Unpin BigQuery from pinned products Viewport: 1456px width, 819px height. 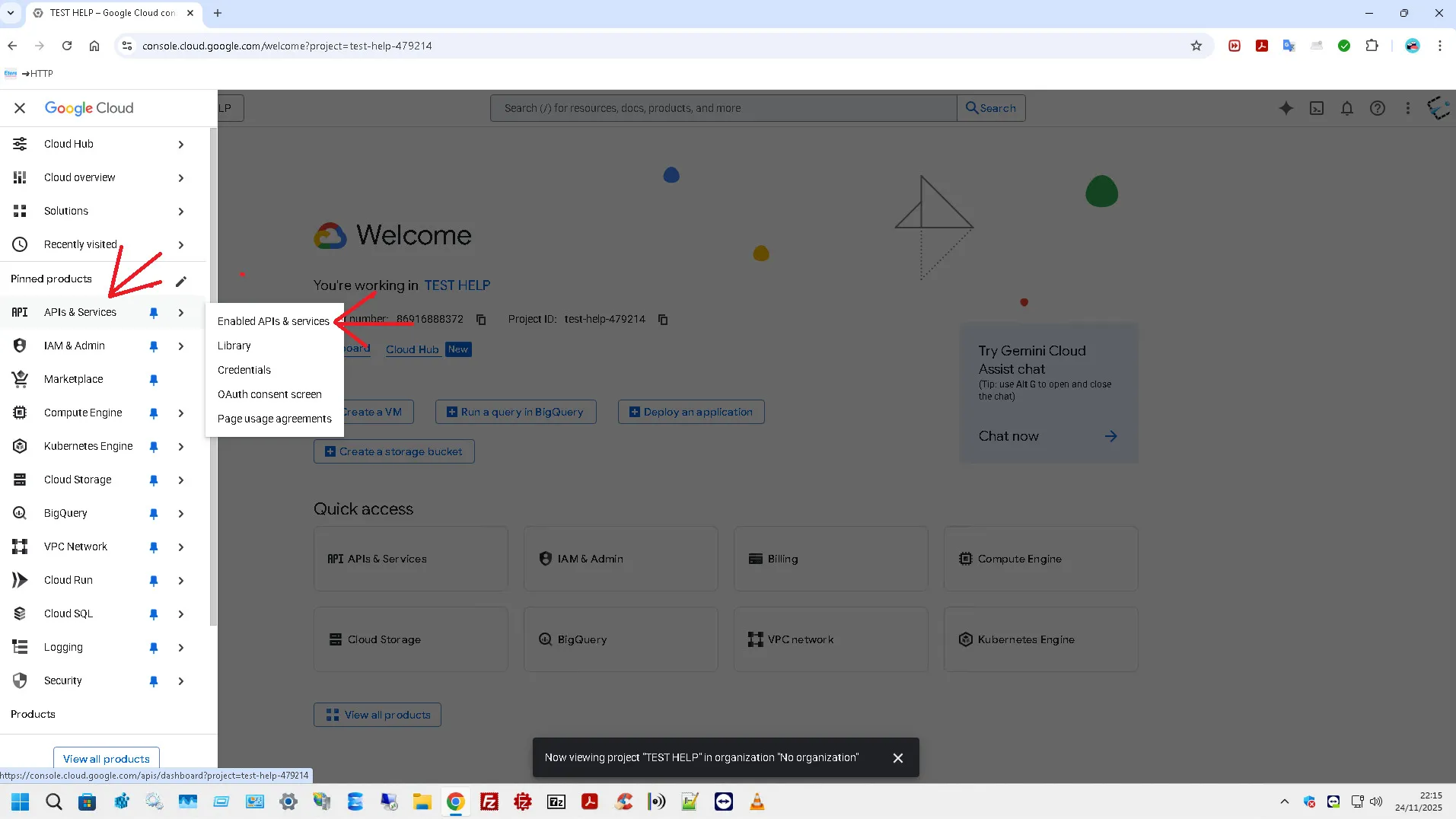pos(154,514)
